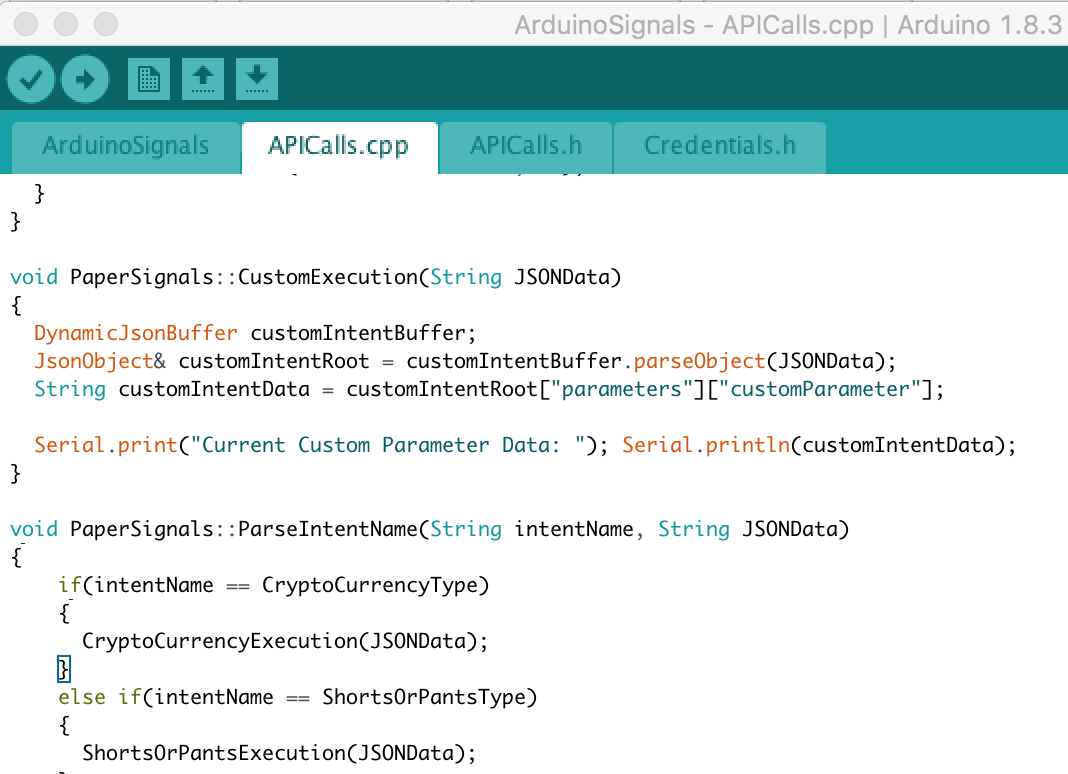Click the red close window button
This screenshot has width=1068, height=774.
[x=26, y=25]
